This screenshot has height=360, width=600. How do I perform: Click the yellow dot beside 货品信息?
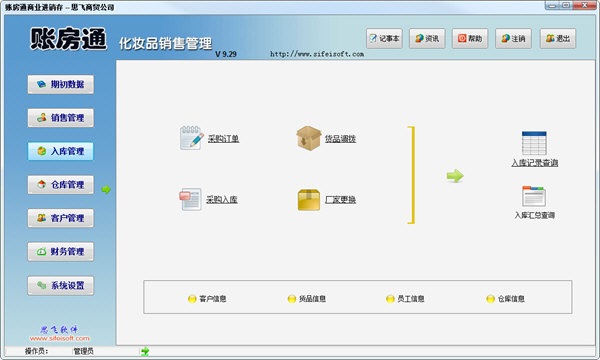point(292,299)
